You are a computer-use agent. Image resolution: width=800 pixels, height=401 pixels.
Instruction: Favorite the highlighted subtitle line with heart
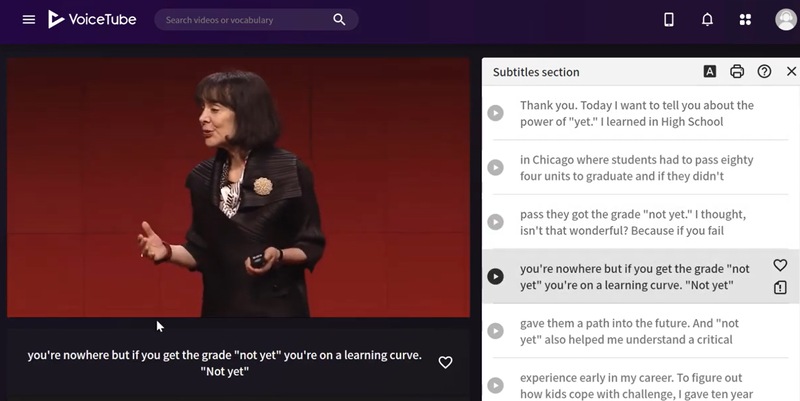pyautogui.click(x=780, y=265)
